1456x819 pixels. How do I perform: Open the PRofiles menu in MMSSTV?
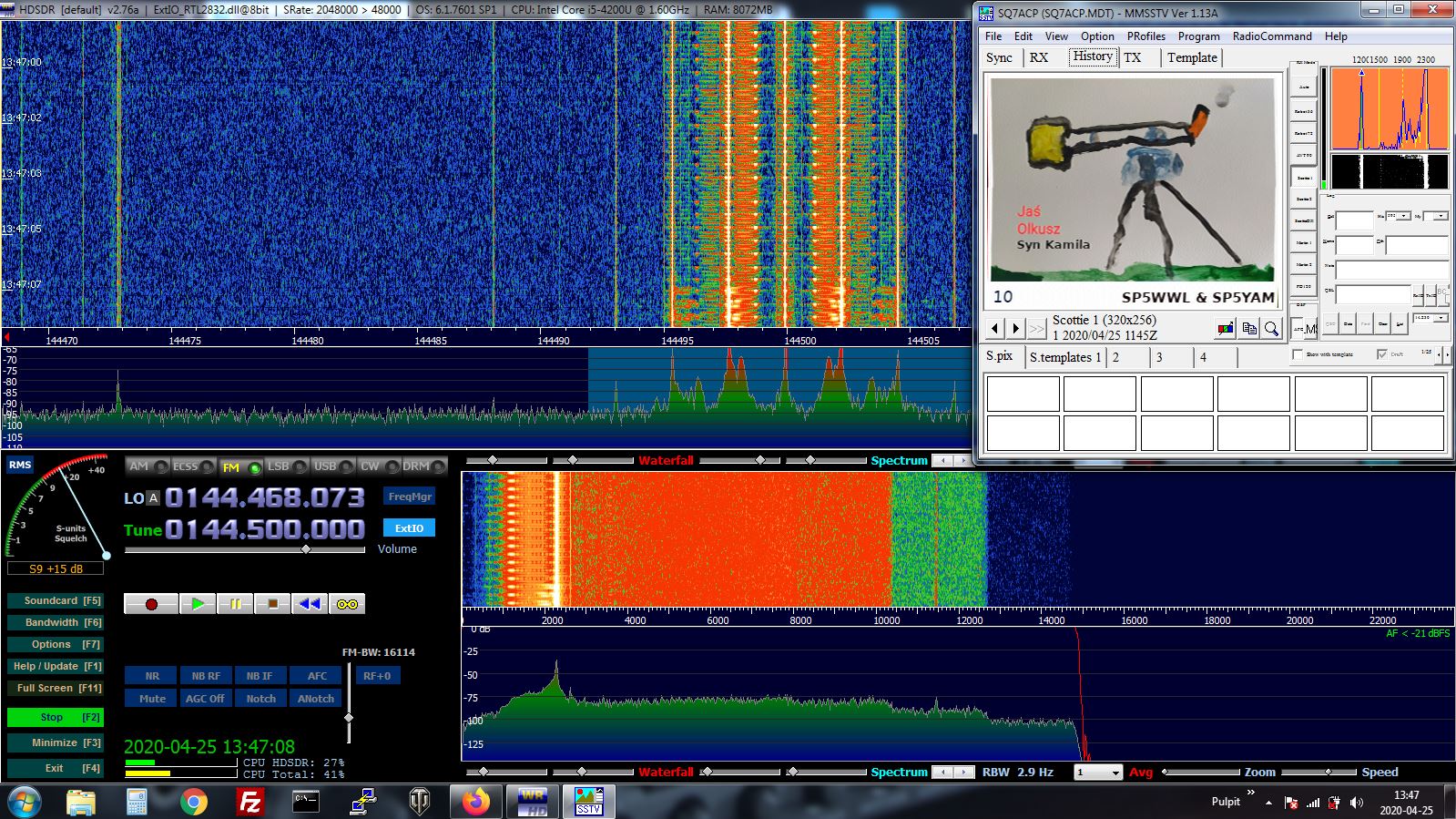coord(1145,36)
